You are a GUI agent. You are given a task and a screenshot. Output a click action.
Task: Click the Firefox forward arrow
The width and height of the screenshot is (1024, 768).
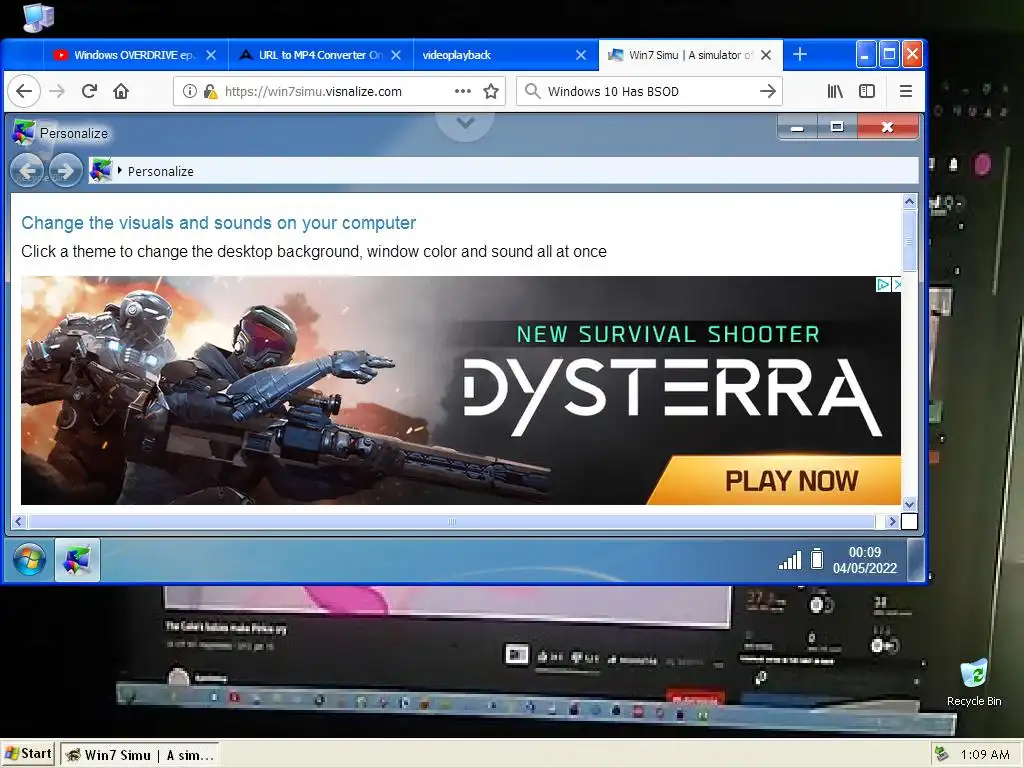[x=57, y=91]
